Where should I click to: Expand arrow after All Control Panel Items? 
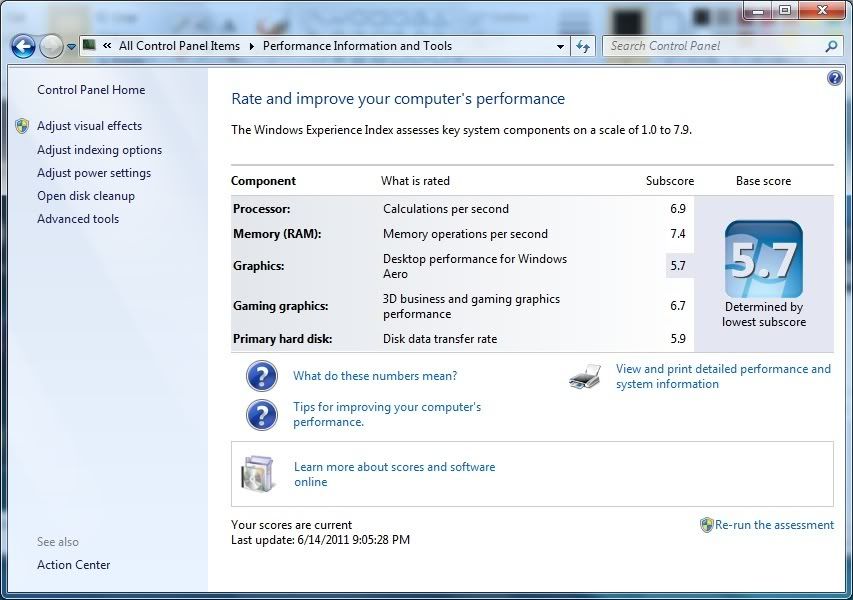[x=251, y=46]
